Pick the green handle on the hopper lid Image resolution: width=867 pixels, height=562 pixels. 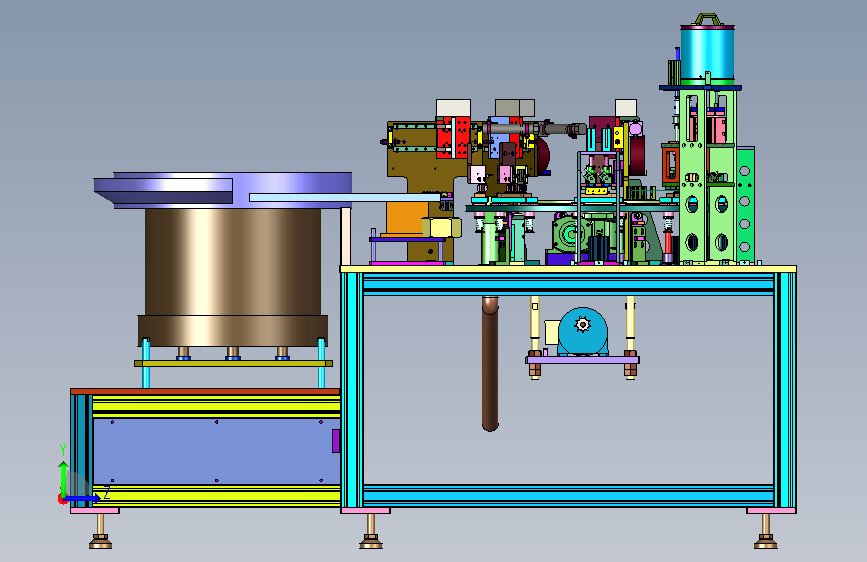coord(707,19)
